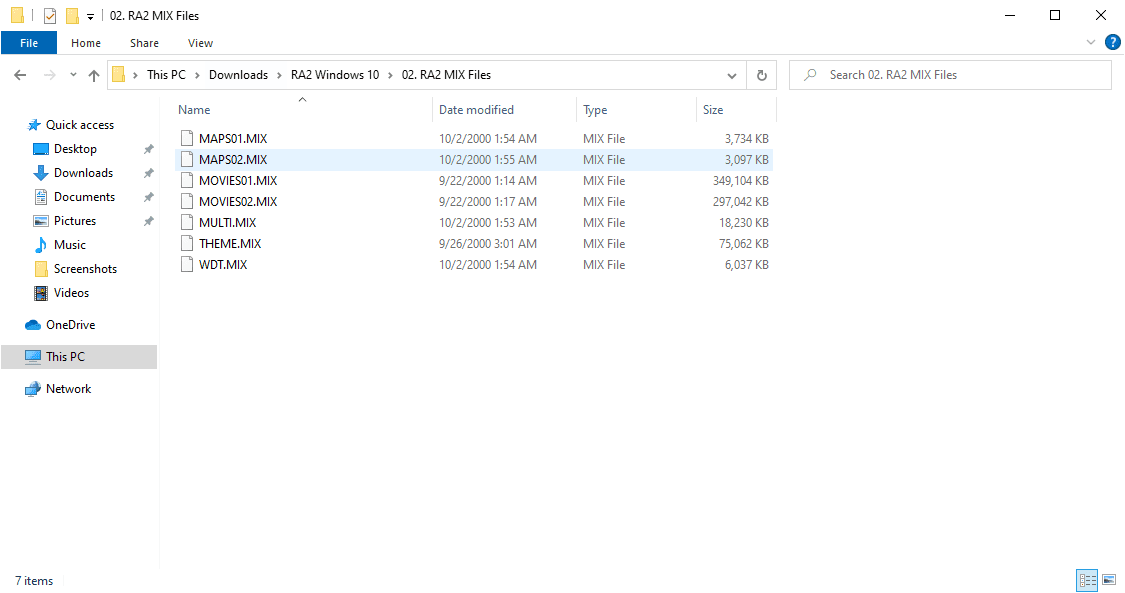Select the WDT.MIX file icon
This screenshot has height=593, width=1125.
pos(187,265)
